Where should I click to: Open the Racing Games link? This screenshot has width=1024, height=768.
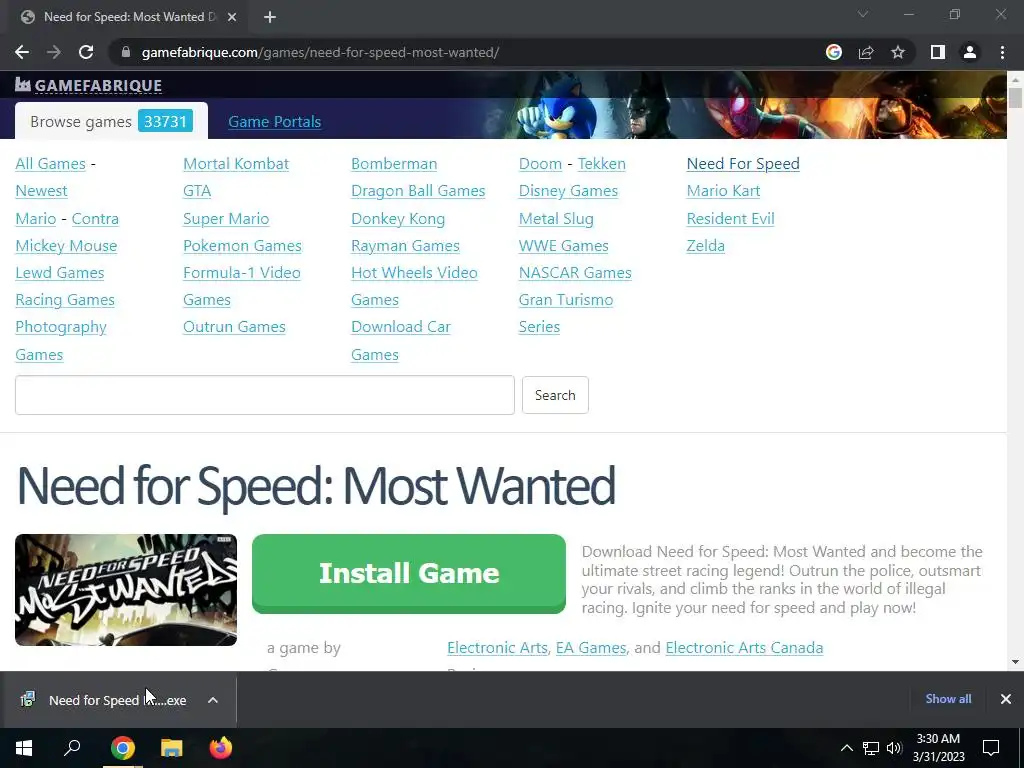coord(65,300)
